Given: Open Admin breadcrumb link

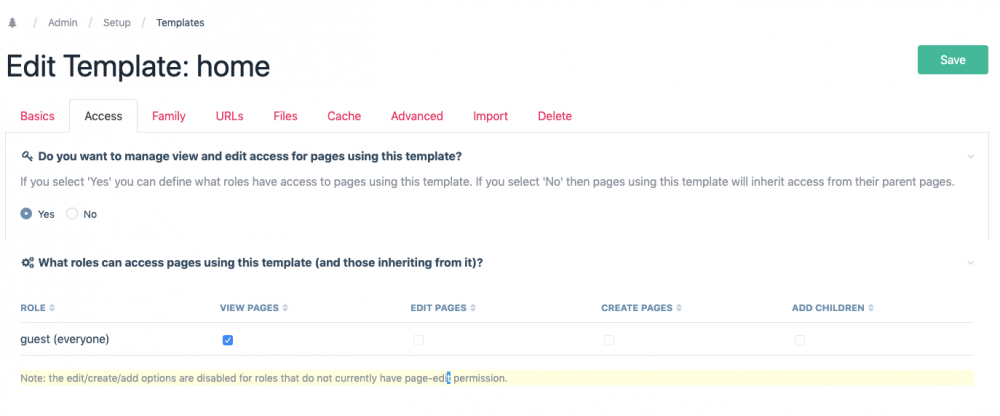Looking at the screenshot, I should 63,22.
